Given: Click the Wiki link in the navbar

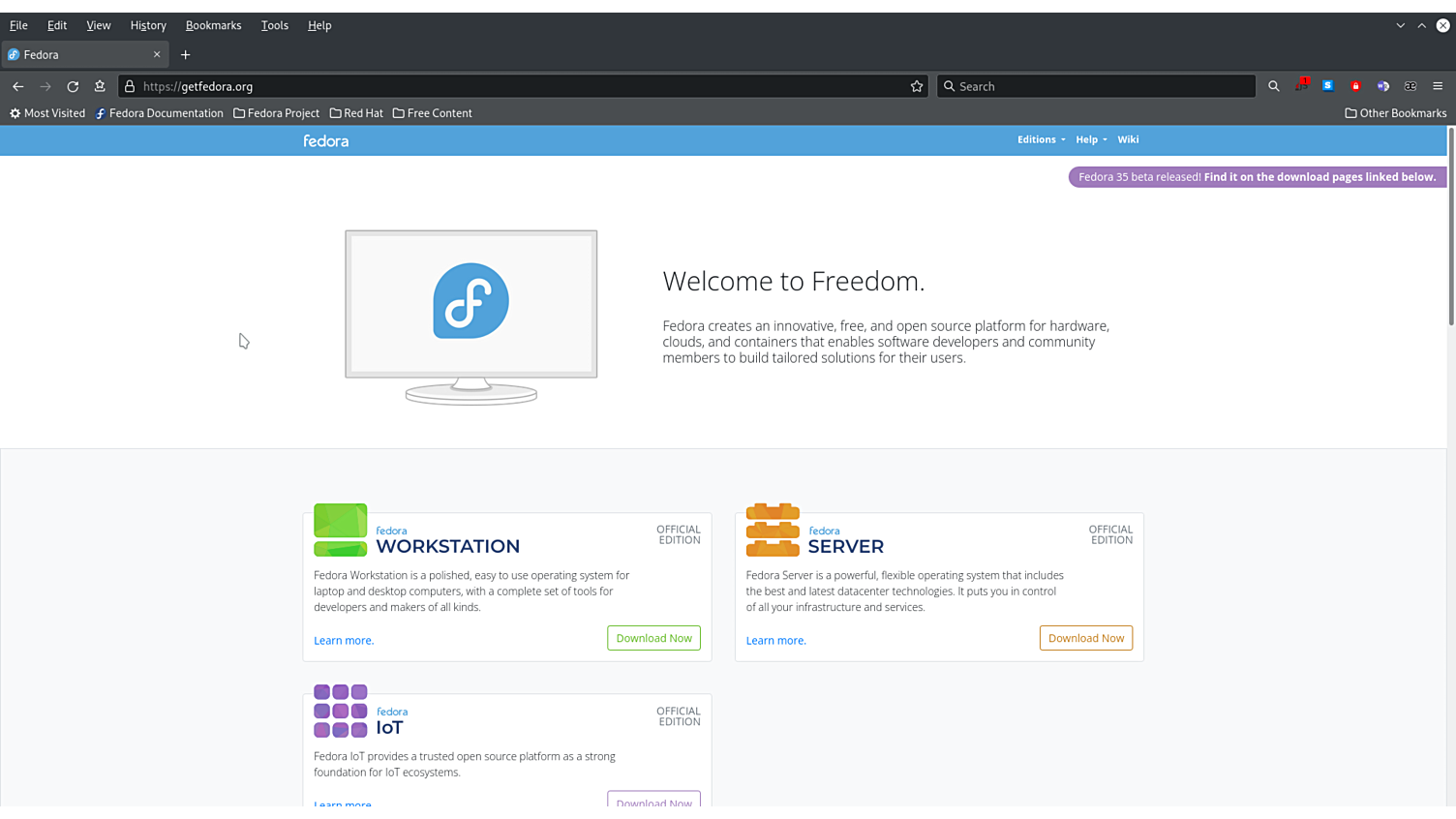Looking at the screenshot, I should 1128,139.
